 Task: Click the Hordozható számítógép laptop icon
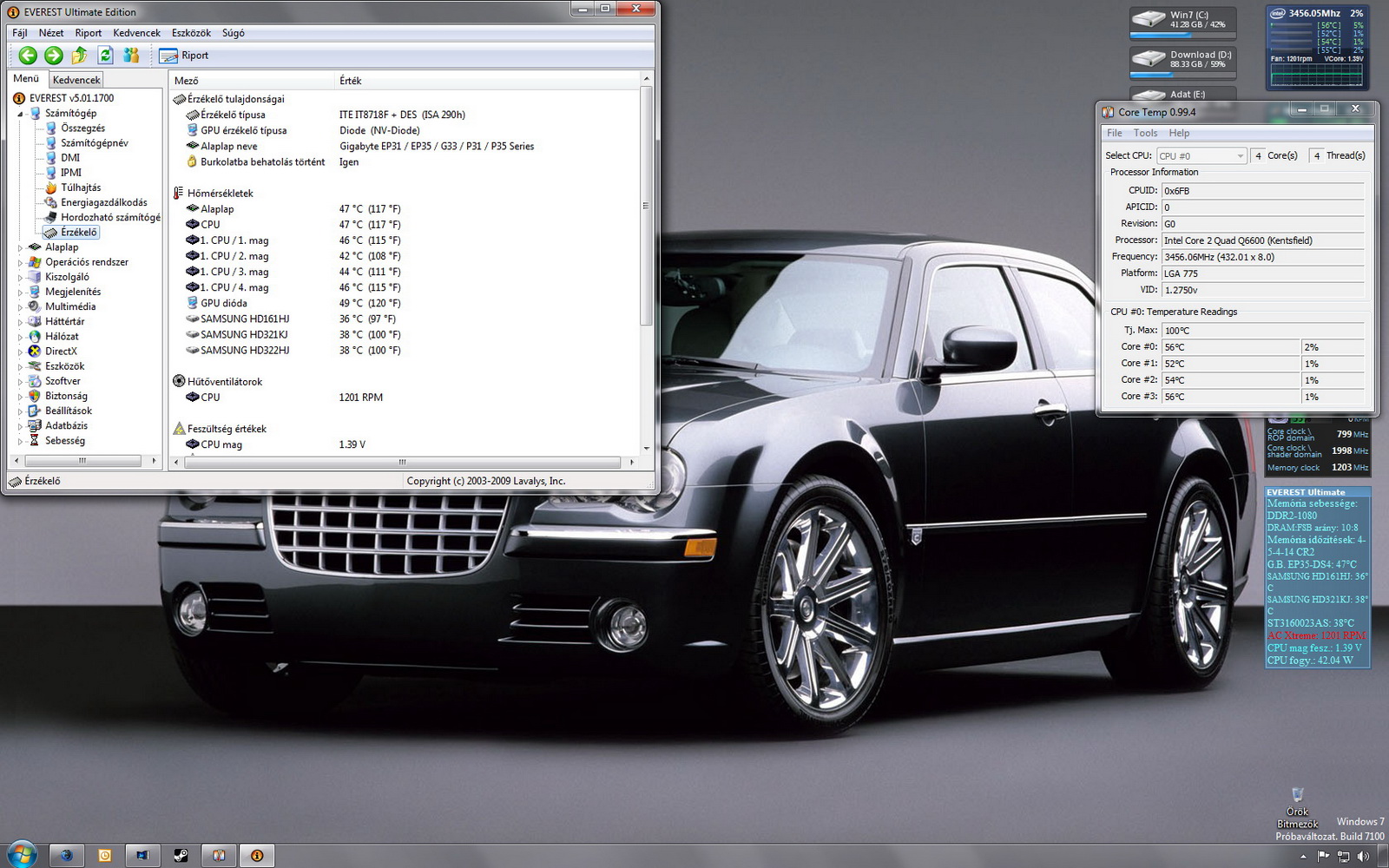(x=50, y=217)
